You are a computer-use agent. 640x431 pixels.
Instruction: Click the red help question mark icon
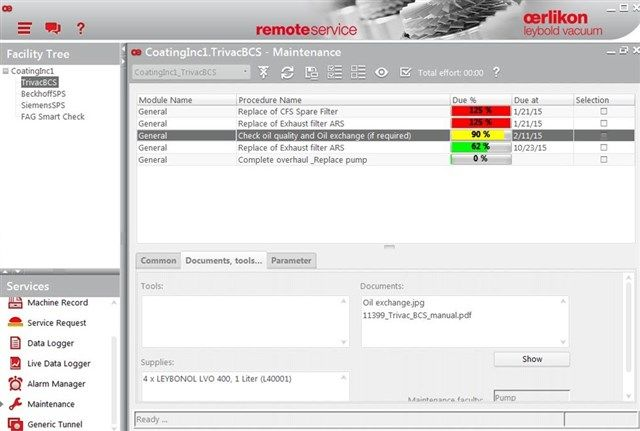coord(81,28)
